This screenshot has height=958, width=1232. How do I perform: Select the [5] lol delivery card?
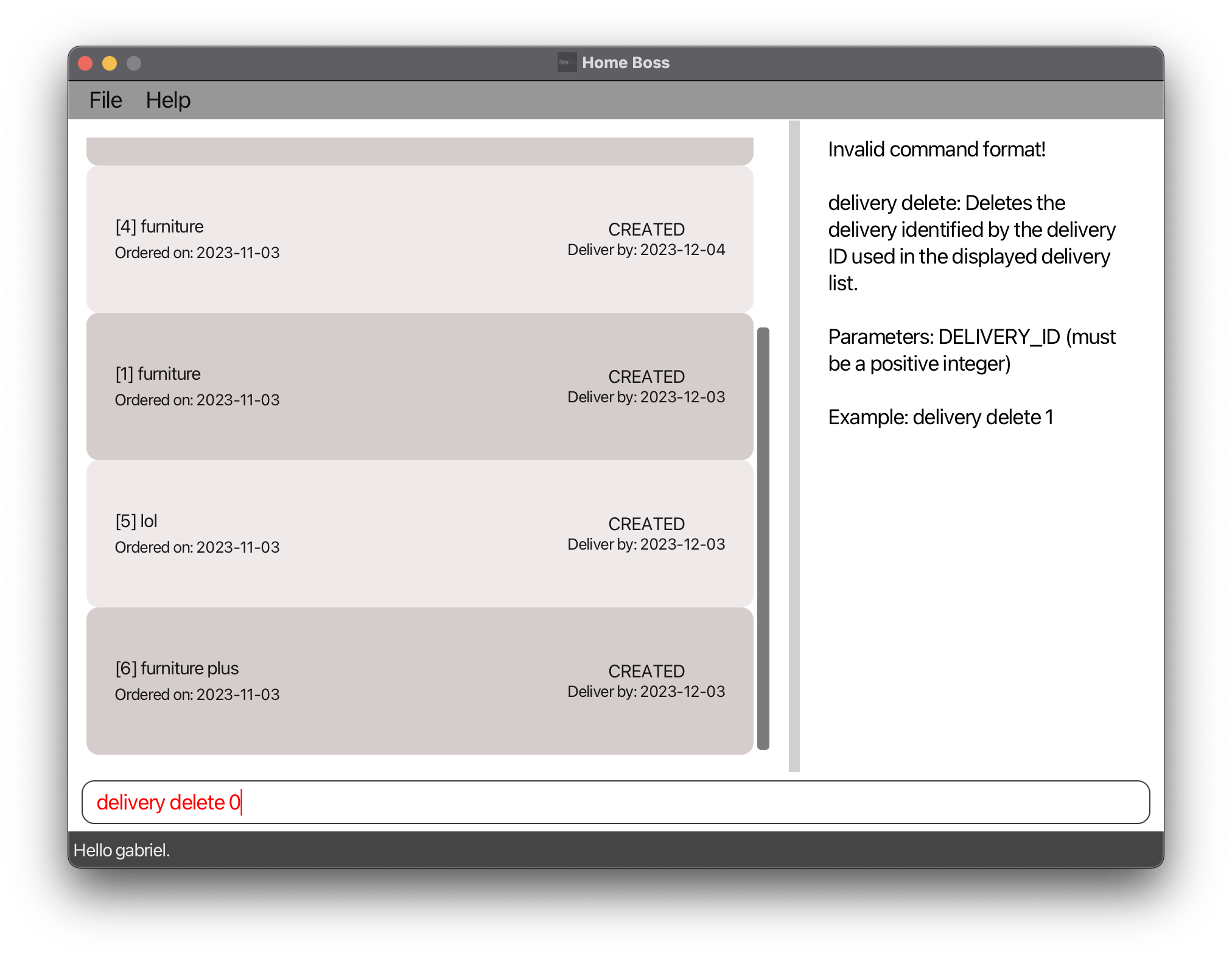419,534
